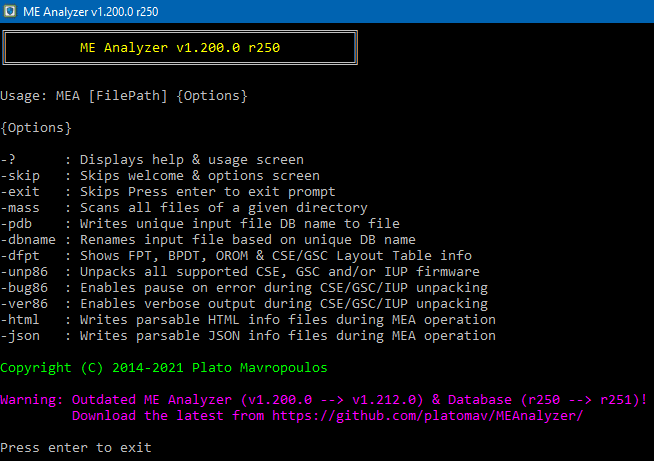Click the ME Analyzer title bar icon
This screenshot has height=461, width=654.
click(x=10, y=11)
